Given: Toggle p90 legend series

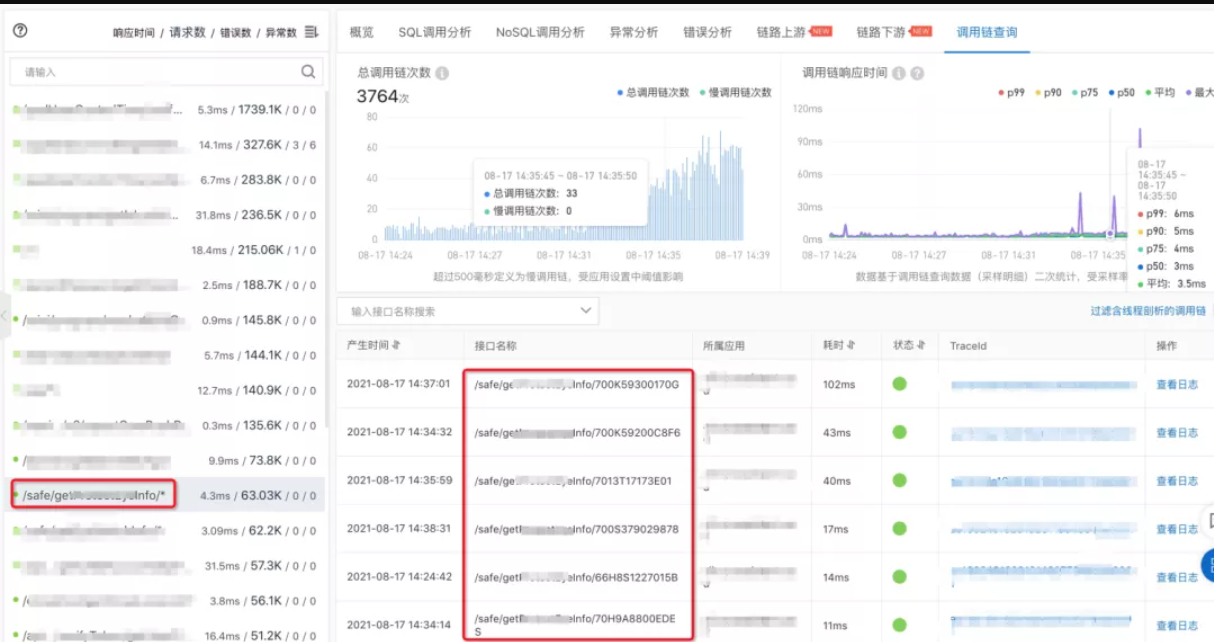Looking at the screenshot, I should pos(1048,92).
